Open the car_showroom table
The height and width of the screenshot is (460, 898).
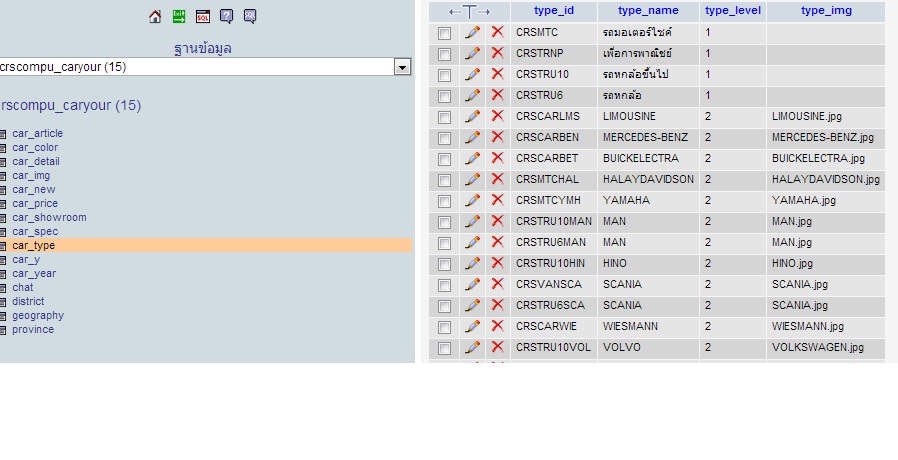pos(49,218)
